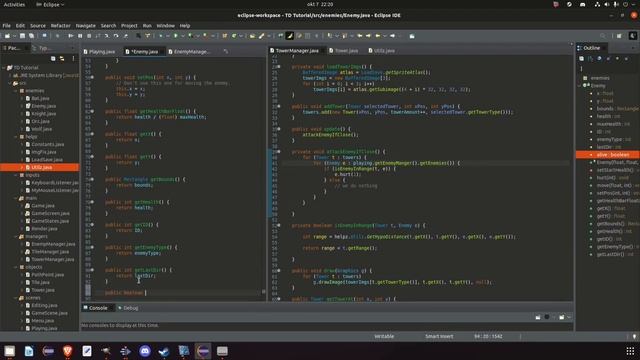Screen dimensions: 640x360
Task: Open the Package Explorer view menu
Action: click(x=73, y=58)
